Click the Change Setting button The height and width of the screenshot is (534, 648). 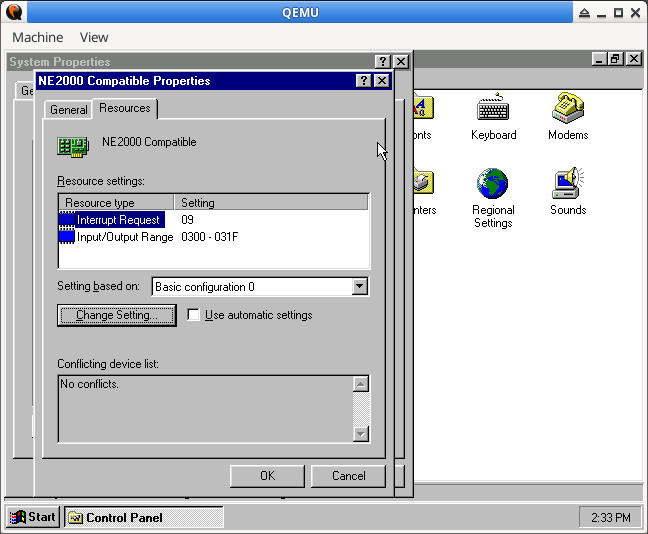(x=117, y=315)
